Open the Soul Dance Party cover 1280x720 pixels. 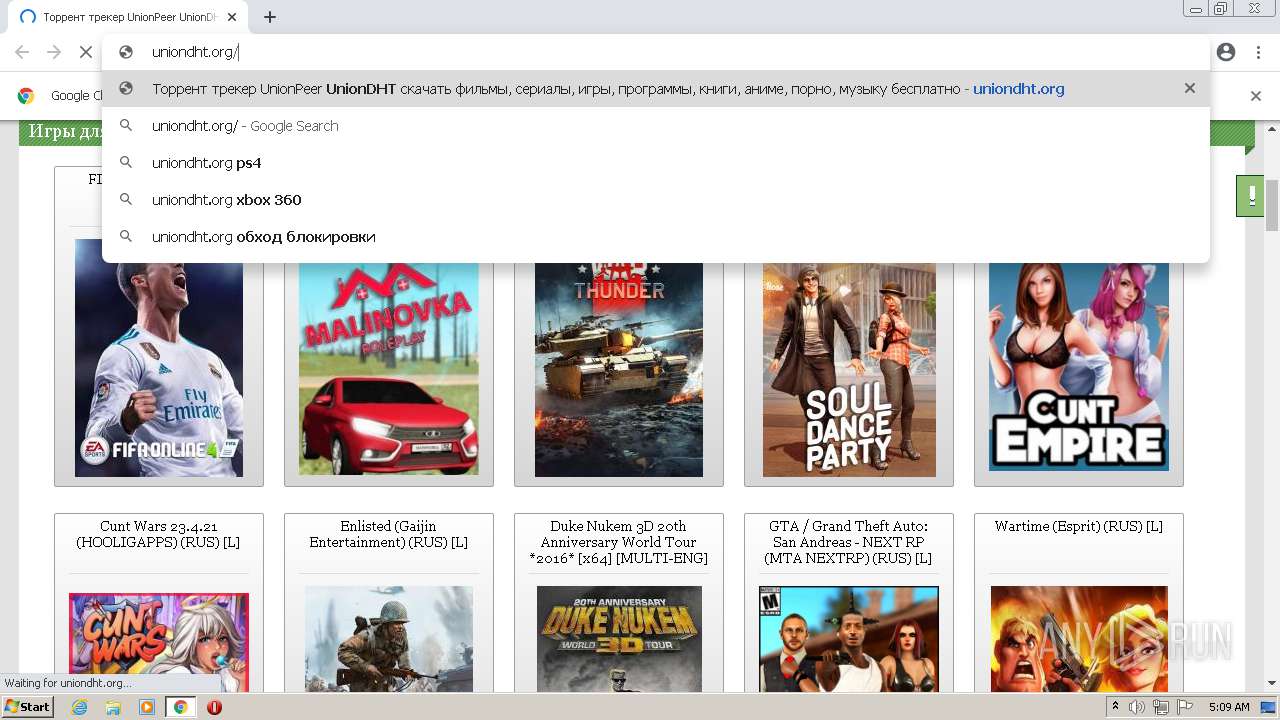click(849, 370)
